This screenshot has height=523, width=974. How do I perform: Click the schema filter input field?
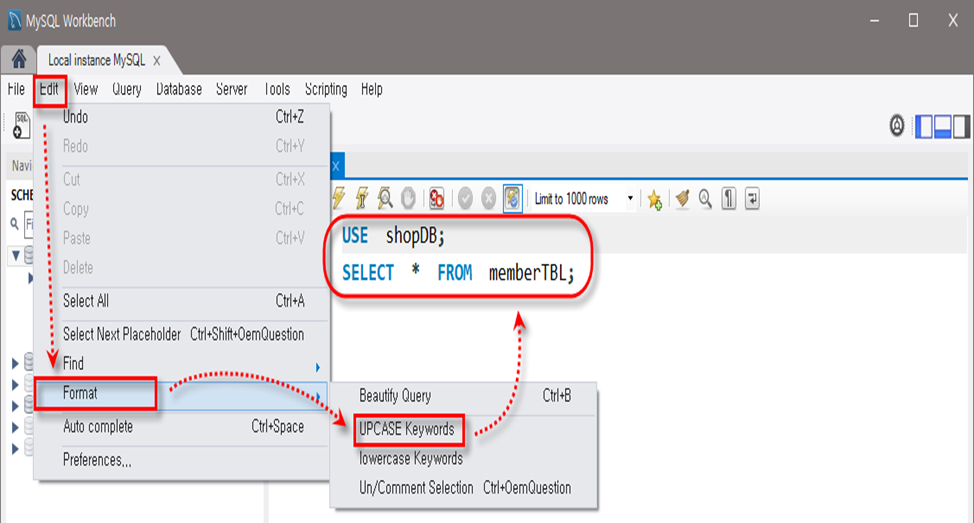click(x=29, y=224)
